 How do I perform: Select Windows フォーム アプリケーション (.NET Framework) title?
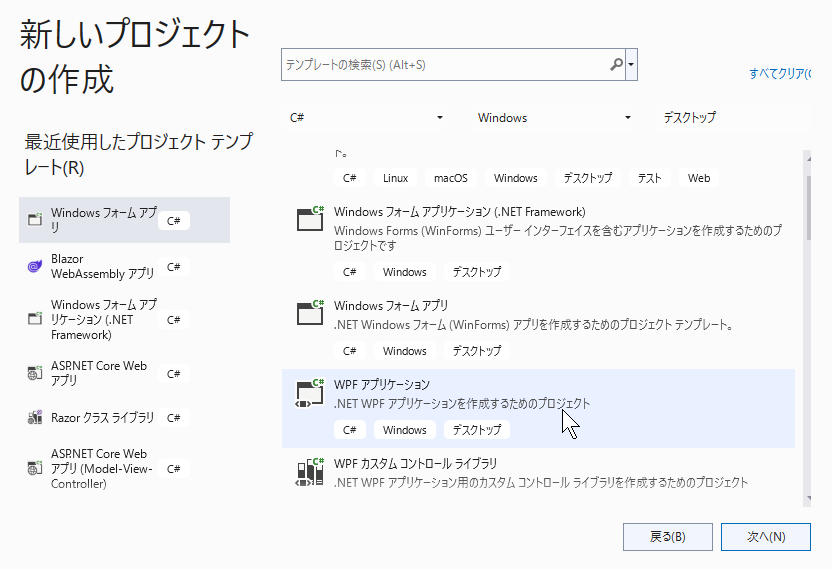pyautogui.click(x=460, y=212)
